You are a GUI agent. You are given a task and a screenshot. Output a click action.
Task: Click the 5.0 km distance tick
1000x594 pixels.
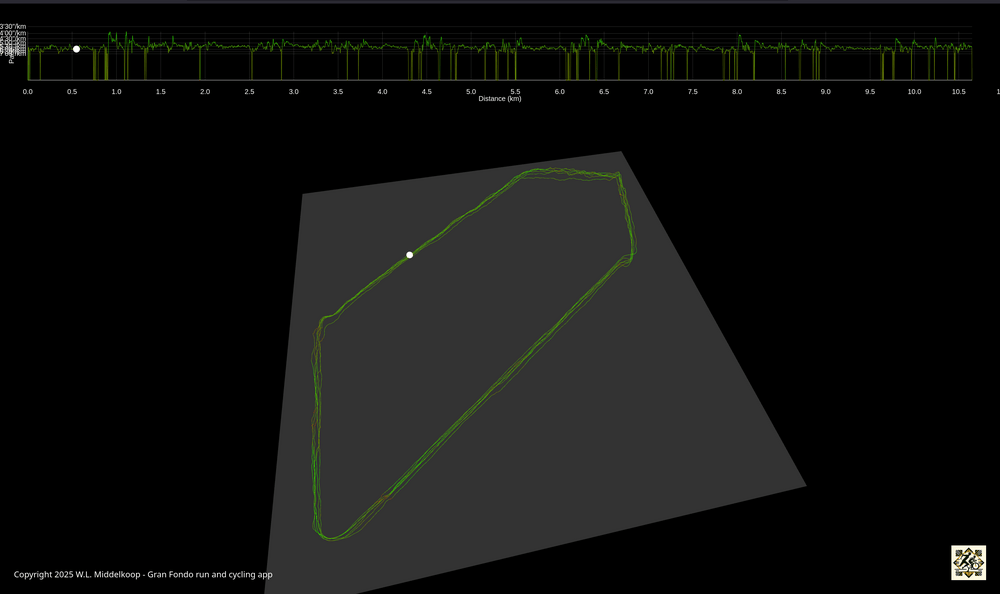tap(470, 90)
